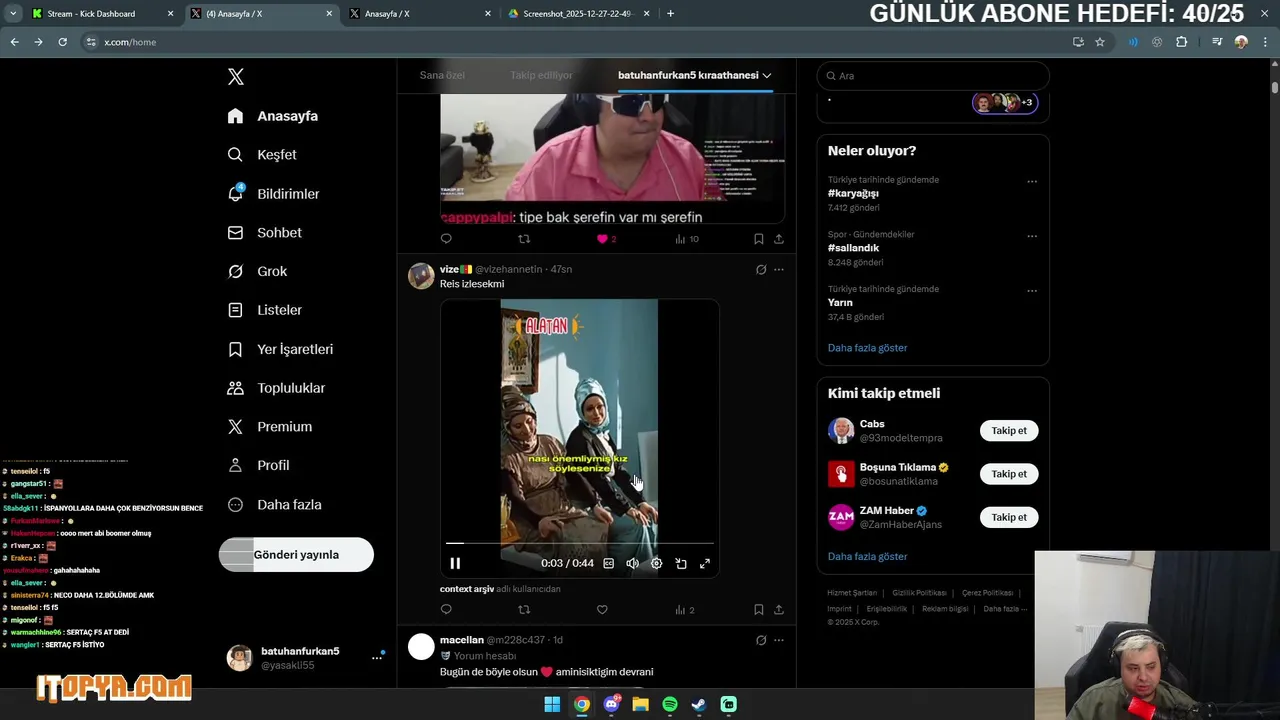The width and height of the screenshot is (1280, 720).
Task: Follow ZAM Haber account
Action: pos(1009,517)
